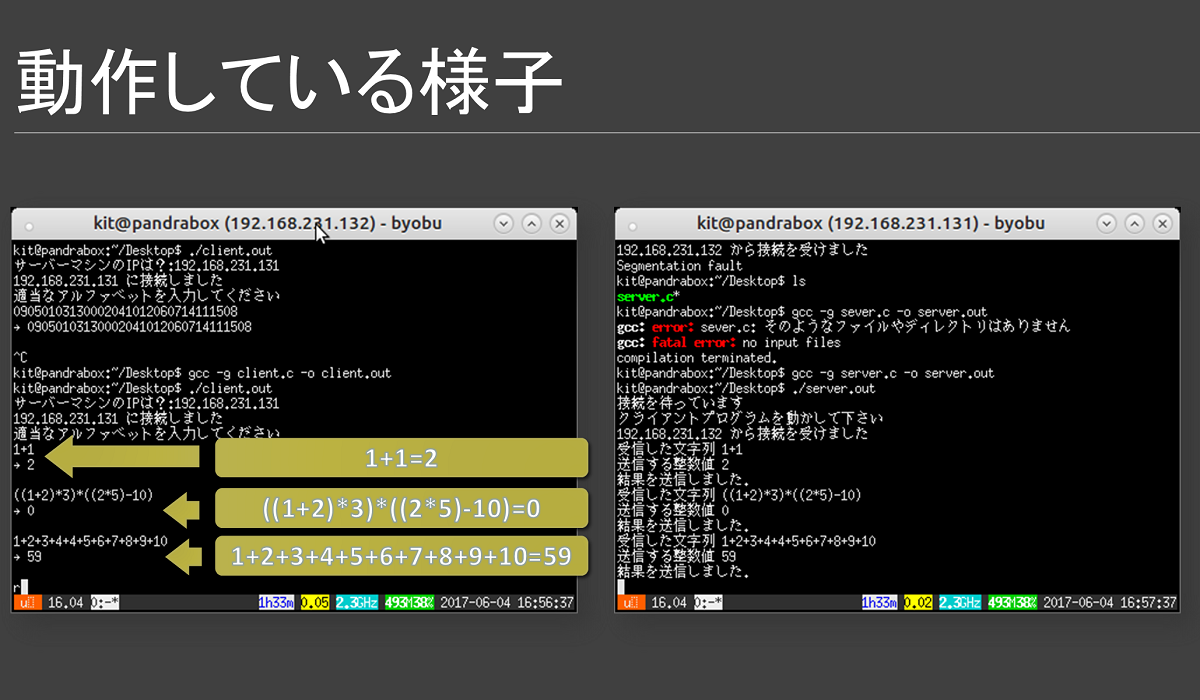The height and width of the screenshot is (700, 1200).
Task: Click the minimize button of the 192.168.231.132 window
Action: [503, 224]
